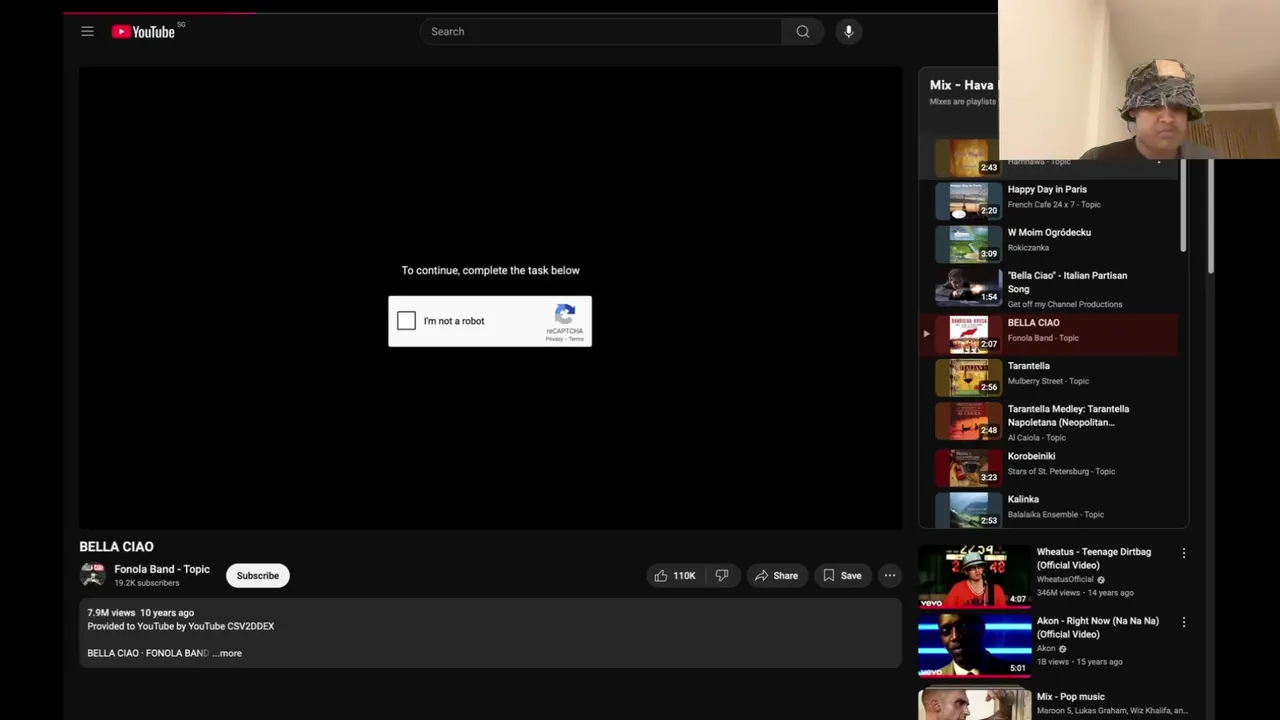The height and width of the screenshot is (720, 1280).
Task: Subscribe to Fonola Band - Topic
Action: pyautogui.click(x=257, y=575)
